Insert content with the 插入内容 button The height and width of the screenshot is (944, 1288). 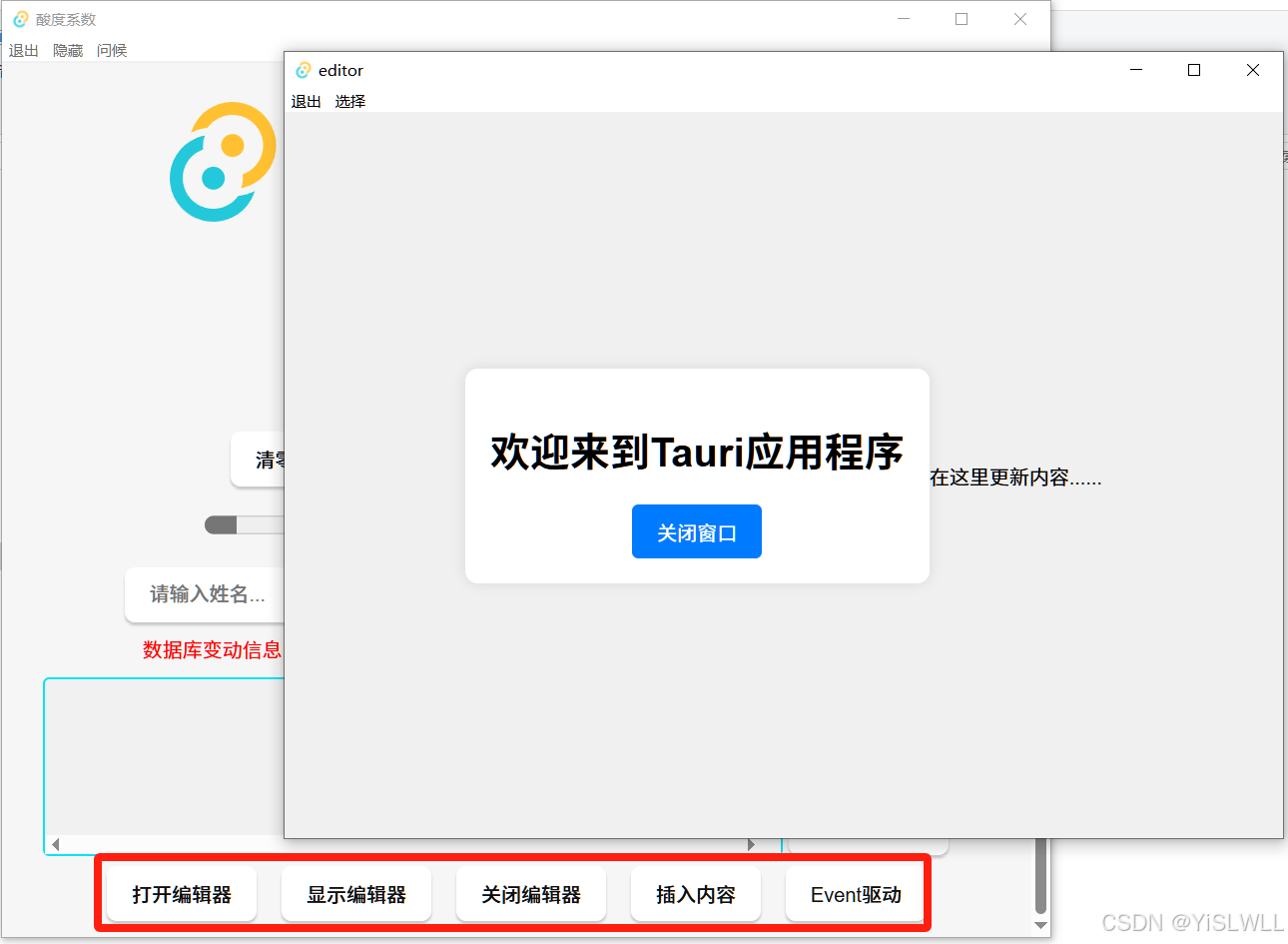tap(695, 893)
